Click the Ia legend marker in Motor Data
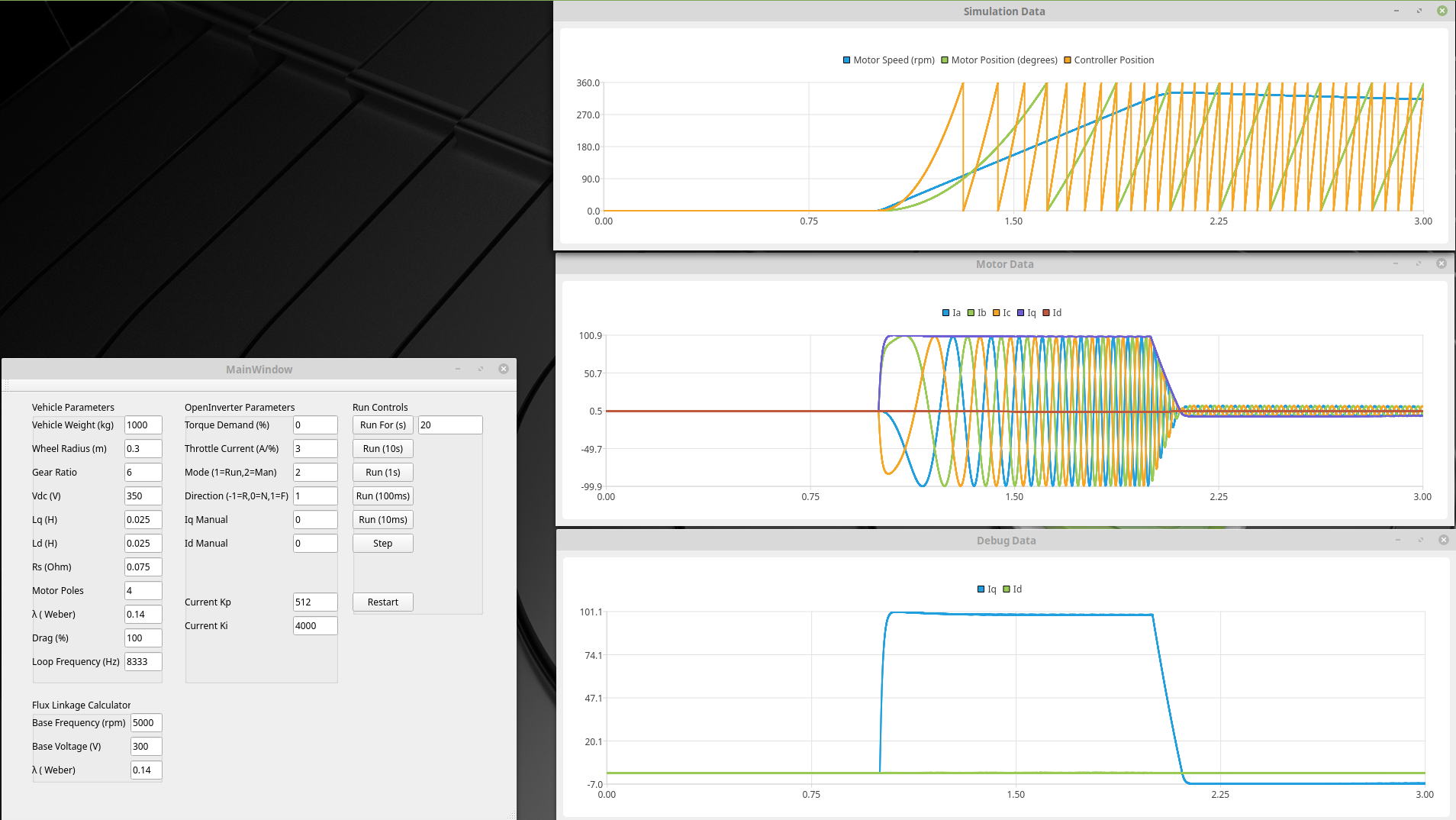Screen dimensions: 1456x820 [x=945, y=313]
